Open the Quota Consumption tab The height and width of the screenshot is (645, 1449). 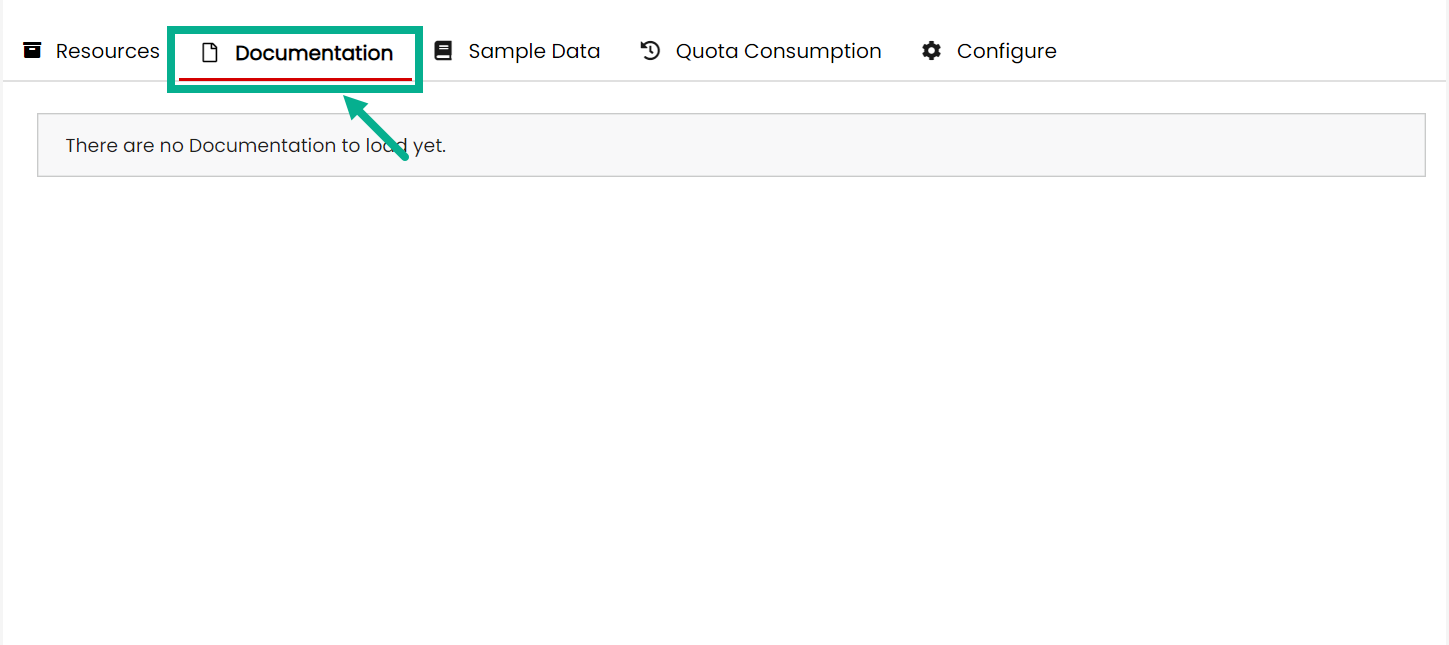(778, 51)
